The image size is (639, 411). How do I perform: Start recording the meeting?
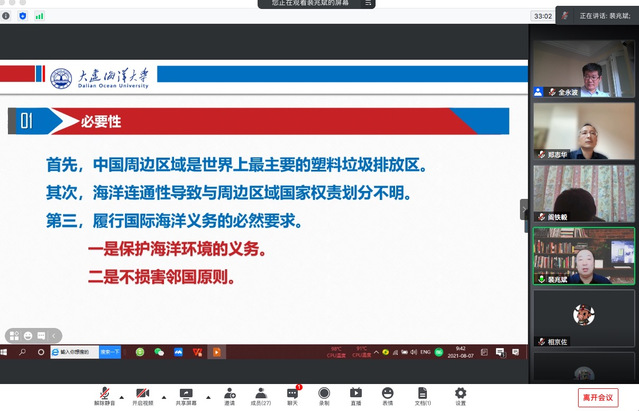(x=324, y=392)
